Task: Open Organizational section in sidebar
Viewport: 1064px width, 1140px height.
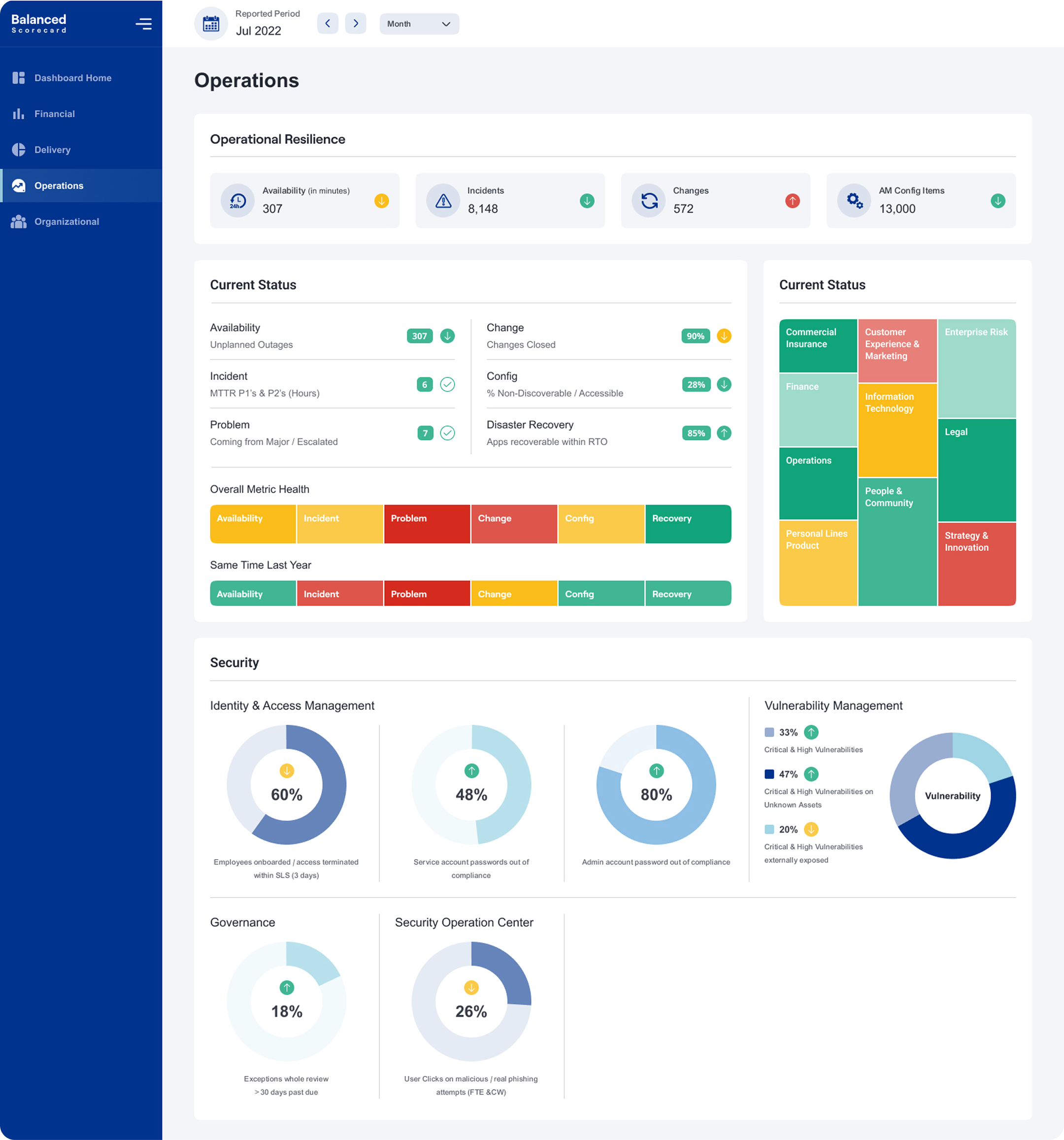Action: coord(81,221)
